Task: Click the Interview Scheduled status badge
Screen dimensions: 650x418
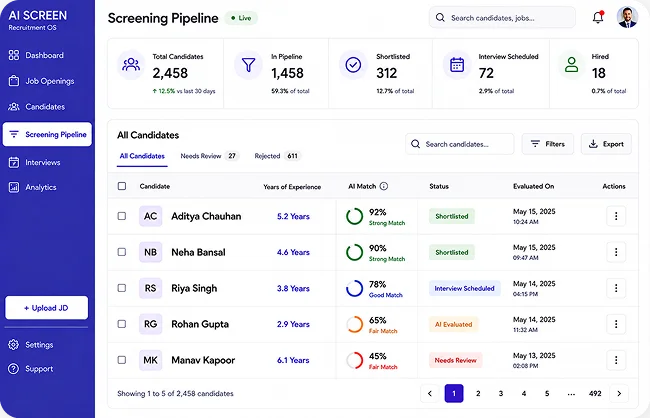Action: tap(465, 288)
